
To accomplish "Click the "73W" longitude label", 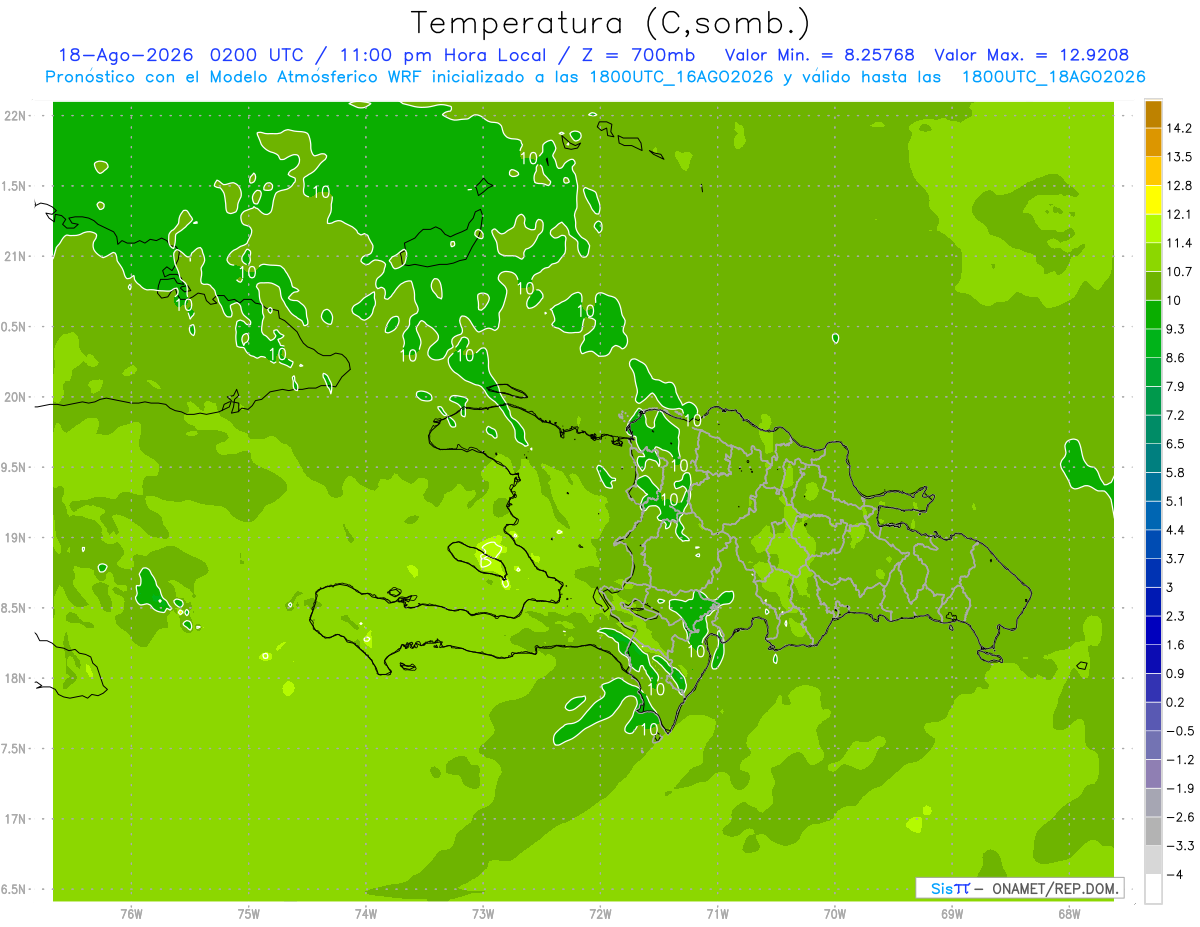I will pyautogui.click(x=483, y=913).
